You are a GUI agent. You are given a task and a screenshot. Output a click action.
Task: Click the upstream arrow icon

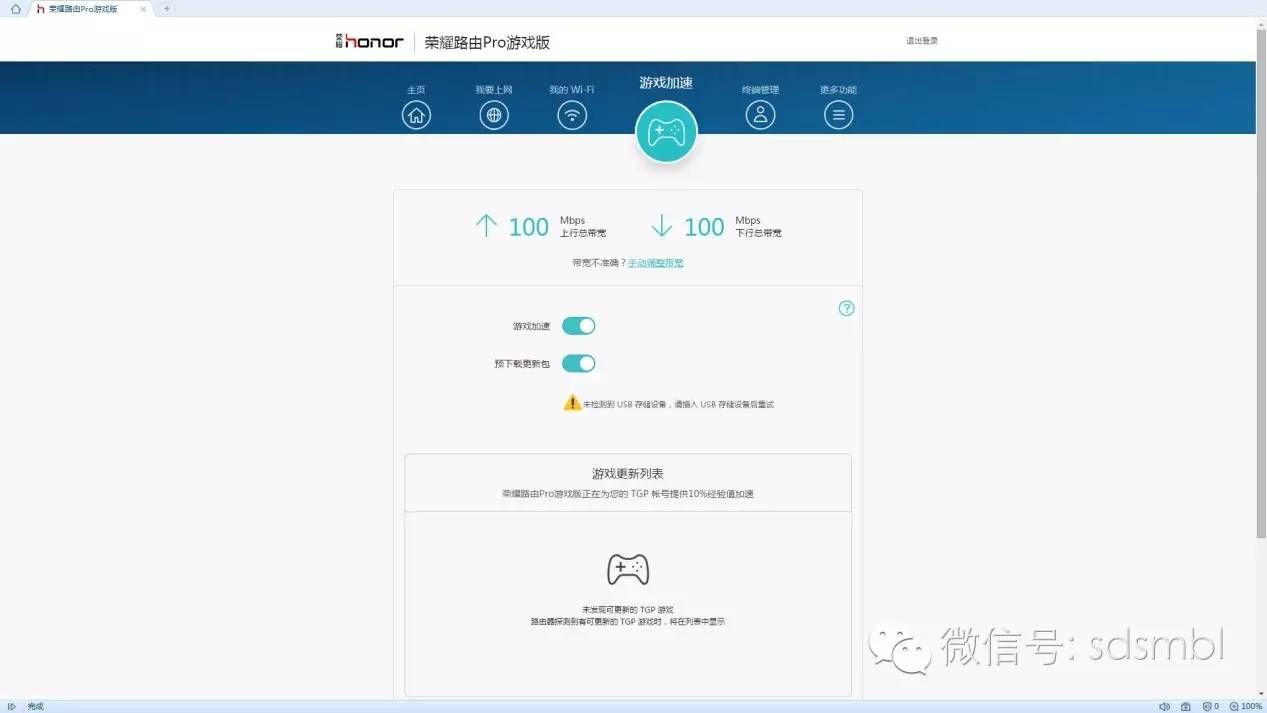click(x=486, y=226)
